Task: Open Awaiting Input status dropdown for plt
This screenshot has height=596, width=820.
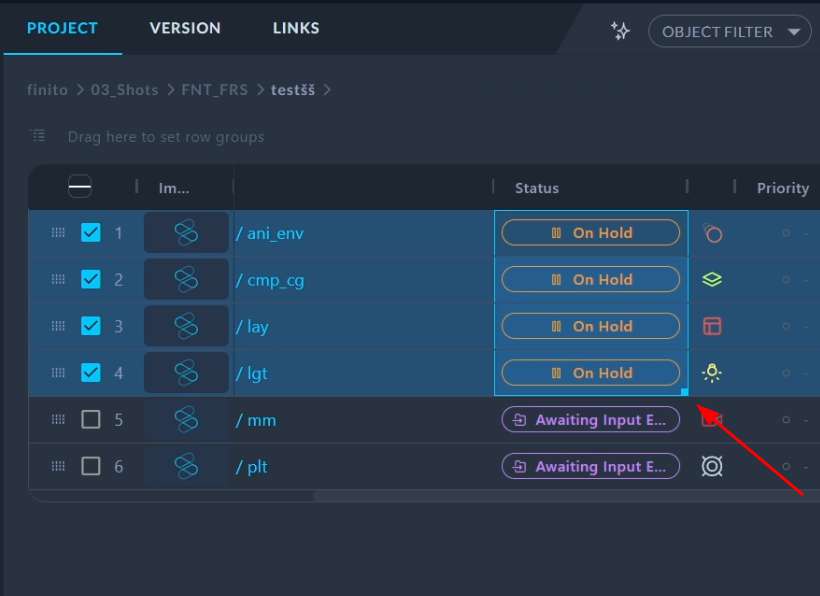Action: click(590, 466)
